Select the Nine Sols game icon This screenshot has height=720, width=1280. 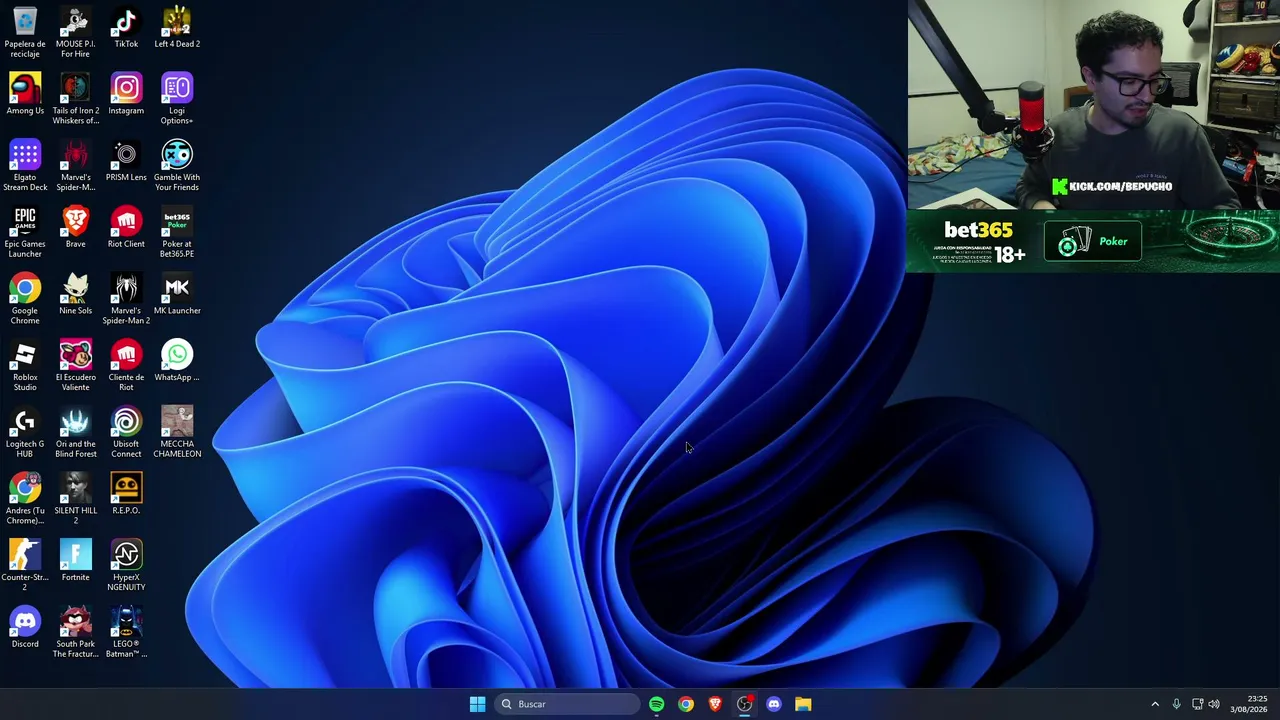coord(75,295)
